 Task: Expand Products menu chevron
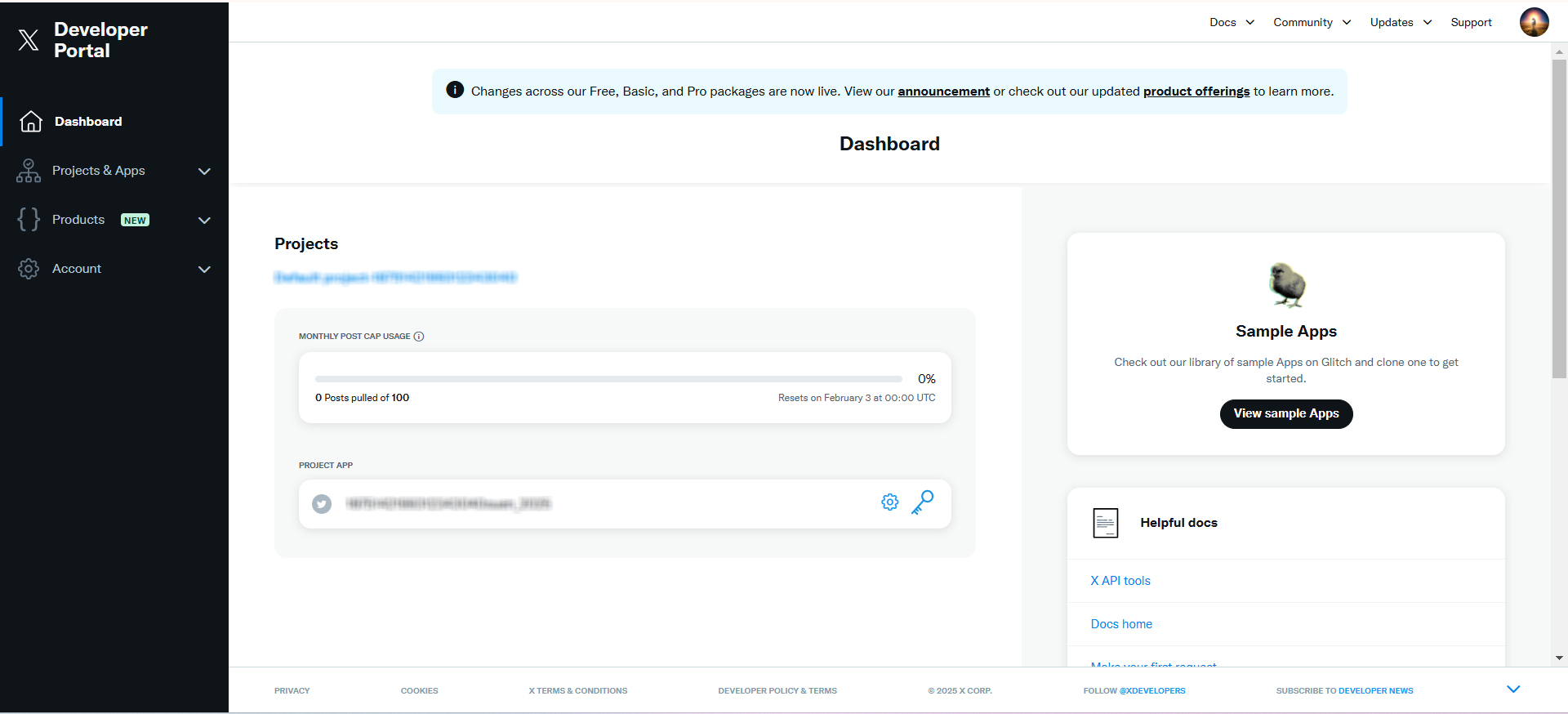click(x=205, y=221)
